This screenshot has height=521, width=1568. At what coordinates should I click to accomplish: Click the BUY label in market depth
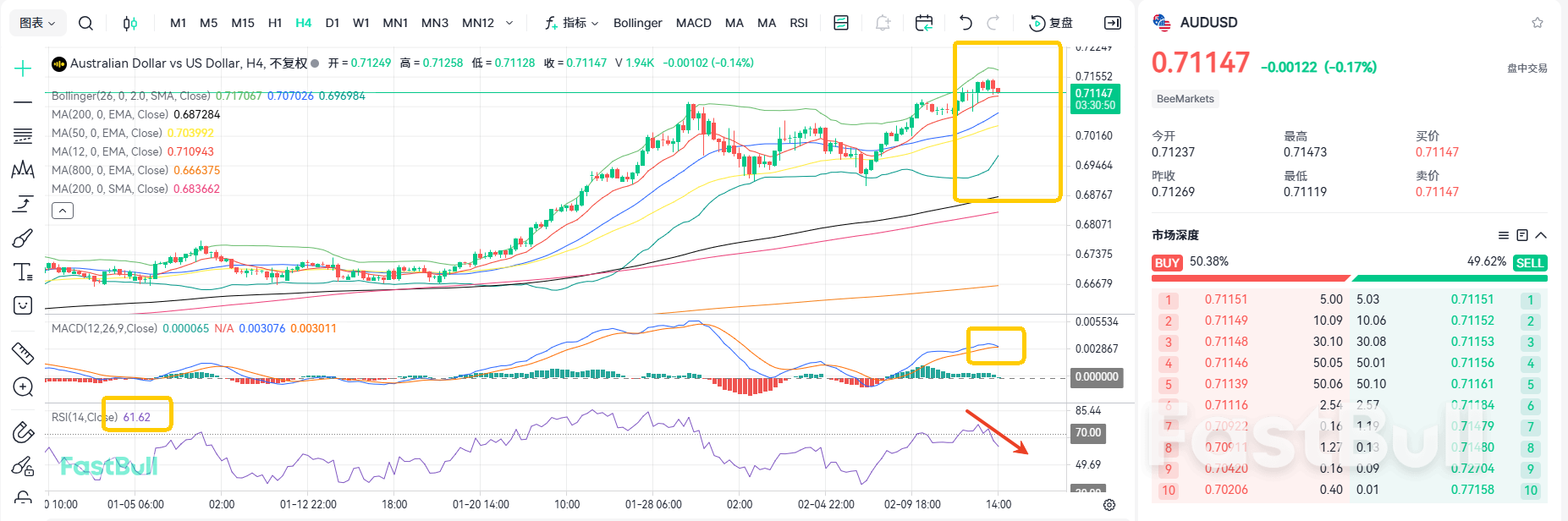tap(1167, 263)
